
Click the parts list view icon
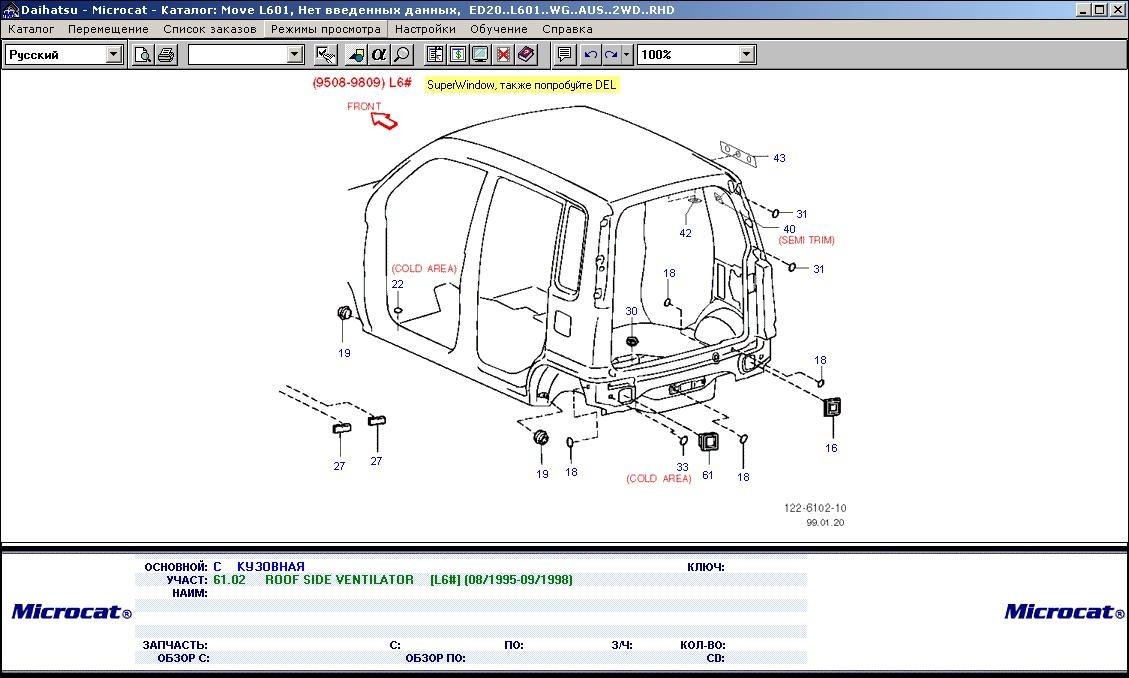tap(435, 55)
